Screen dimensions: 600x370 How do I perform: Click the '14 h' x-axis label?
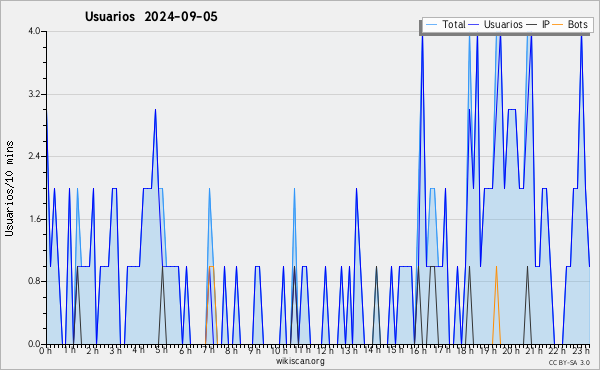point(372,350)
